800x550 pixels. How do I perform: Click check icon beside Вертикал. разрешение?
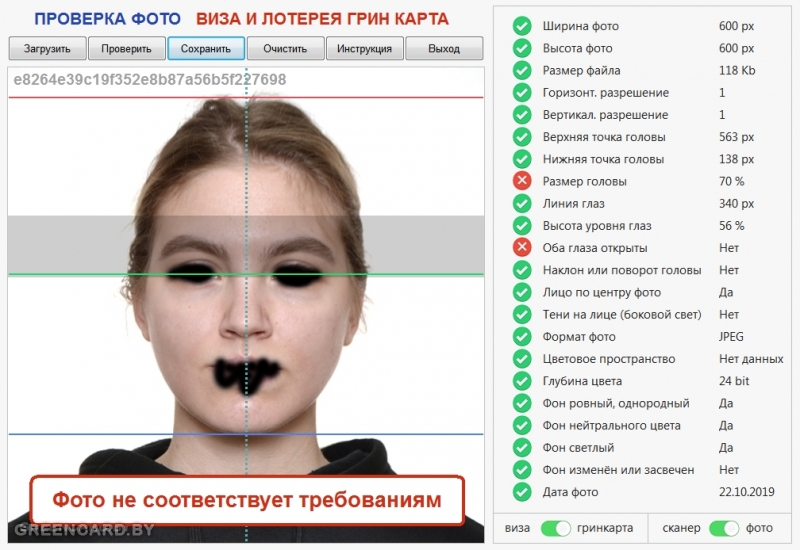point(522,114)
